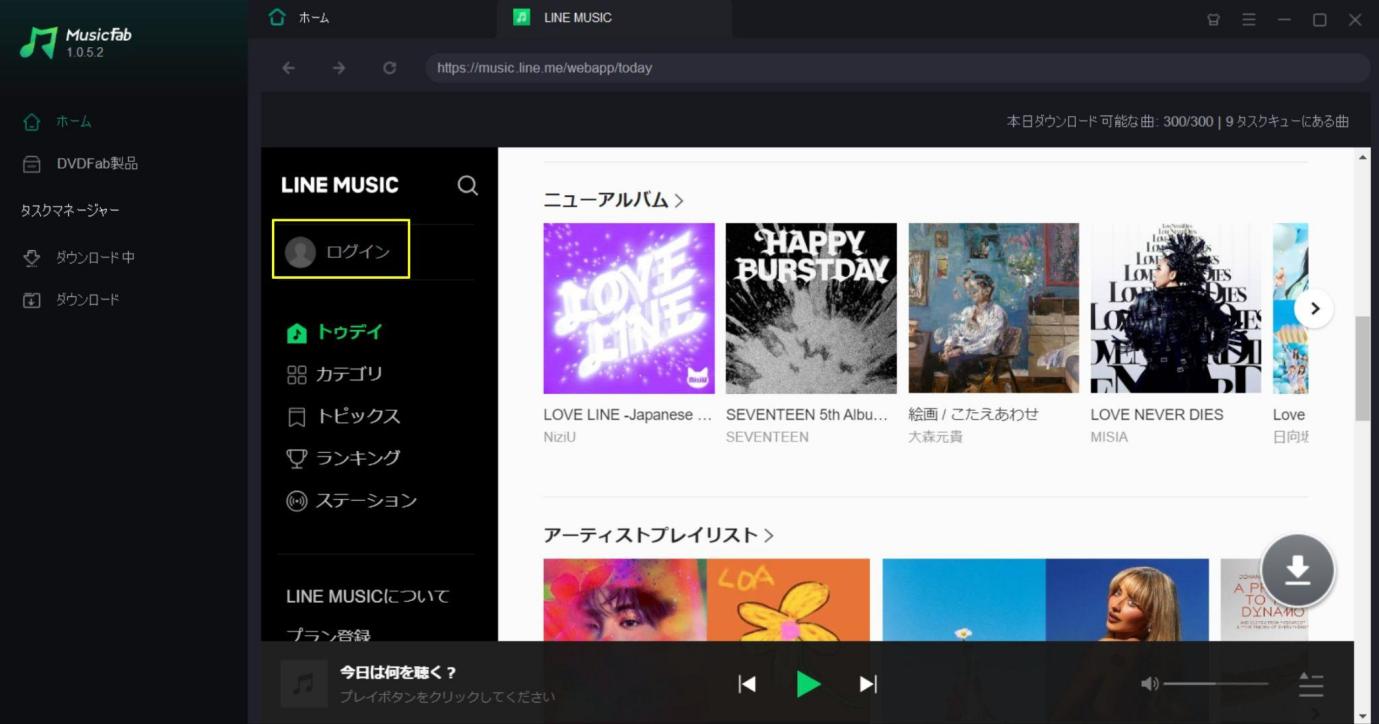
Task: Click scrollbar up arrow
Action: coord(1362,157)
